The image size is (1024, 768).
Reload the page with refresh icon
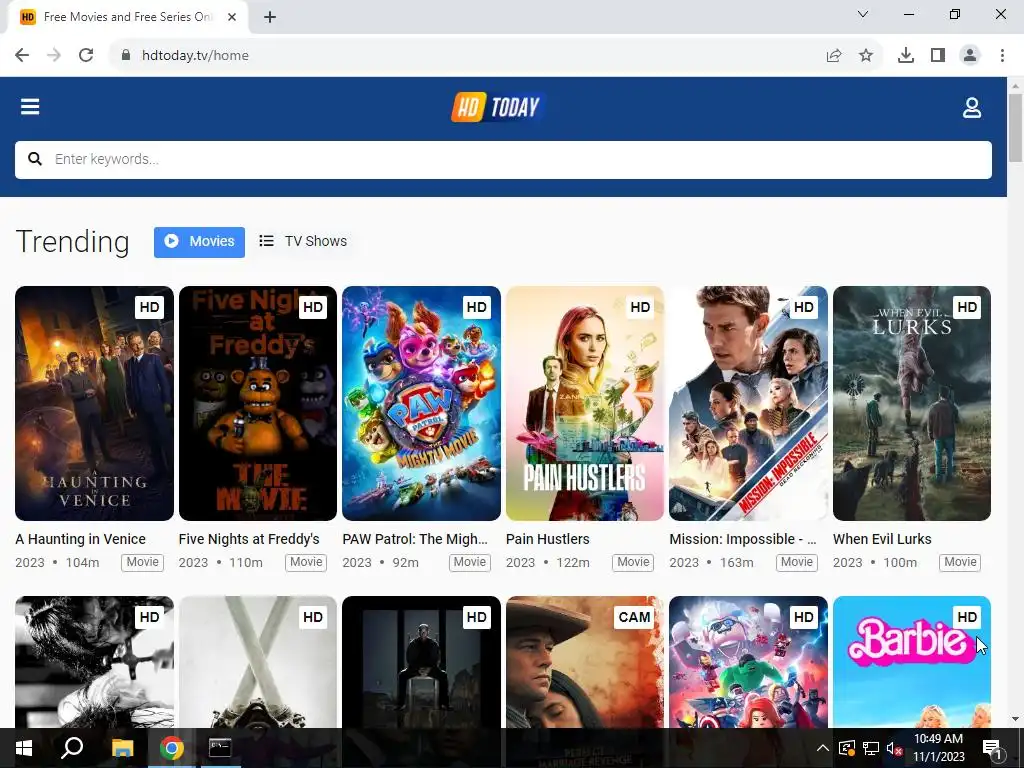[86, 56]
